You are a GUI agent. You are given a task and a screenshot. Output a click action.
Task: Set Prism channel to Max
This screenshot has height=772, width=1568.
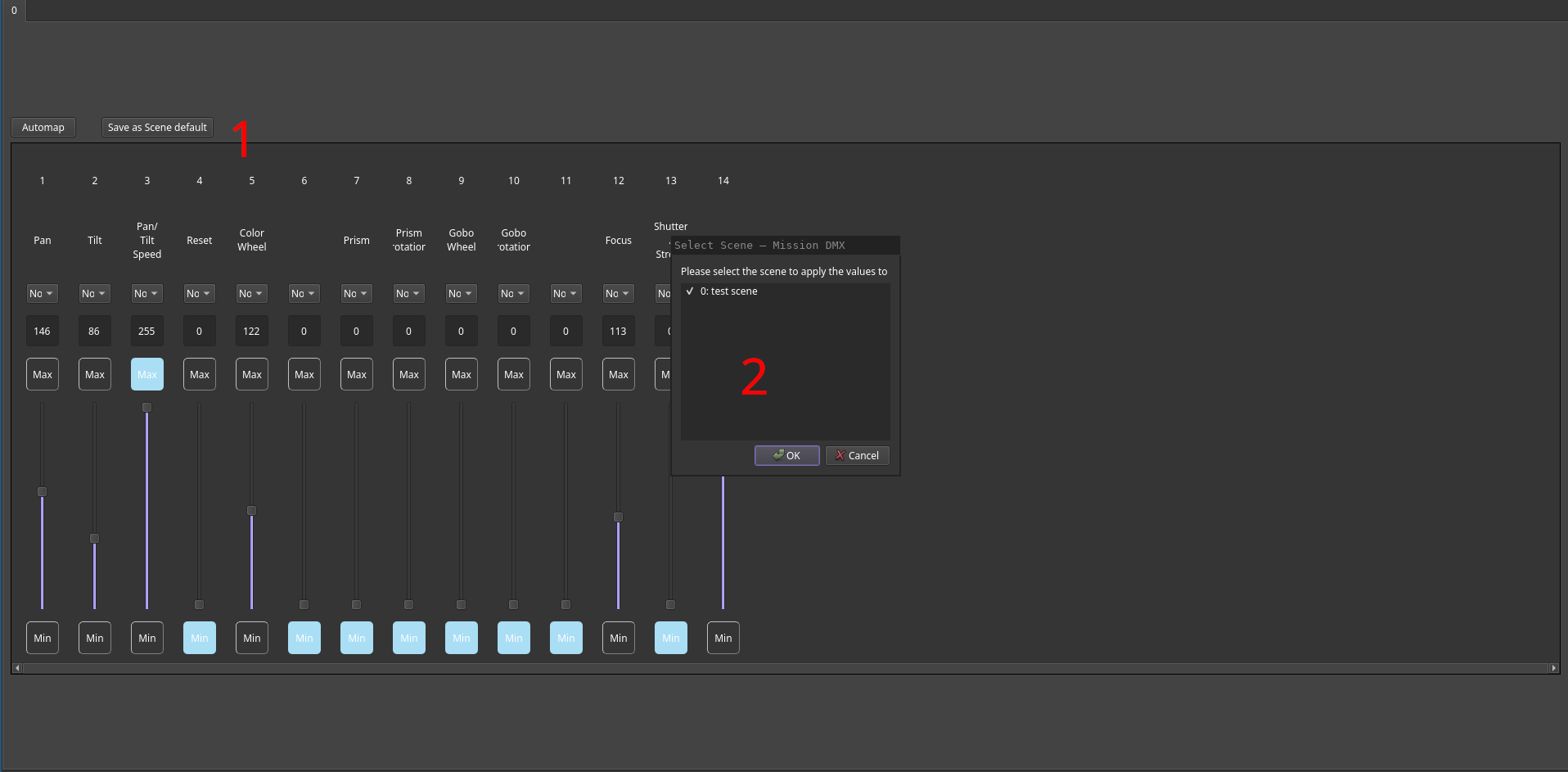pos(357,374)
